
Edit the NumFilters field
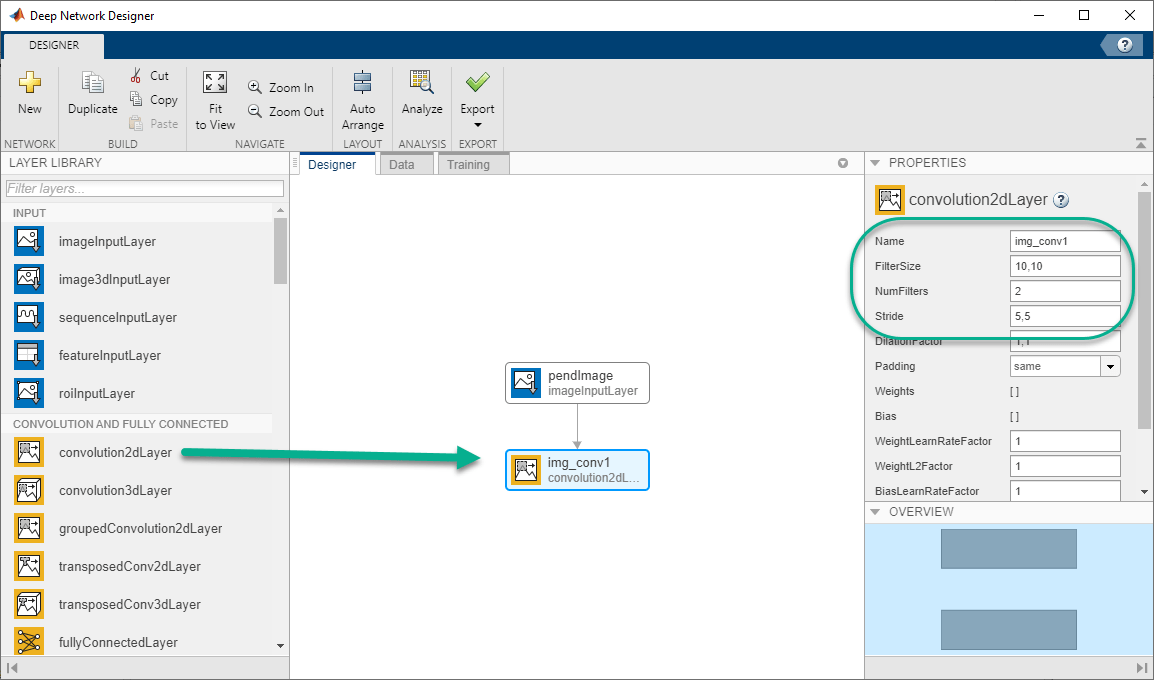[x=1065, y=291]
